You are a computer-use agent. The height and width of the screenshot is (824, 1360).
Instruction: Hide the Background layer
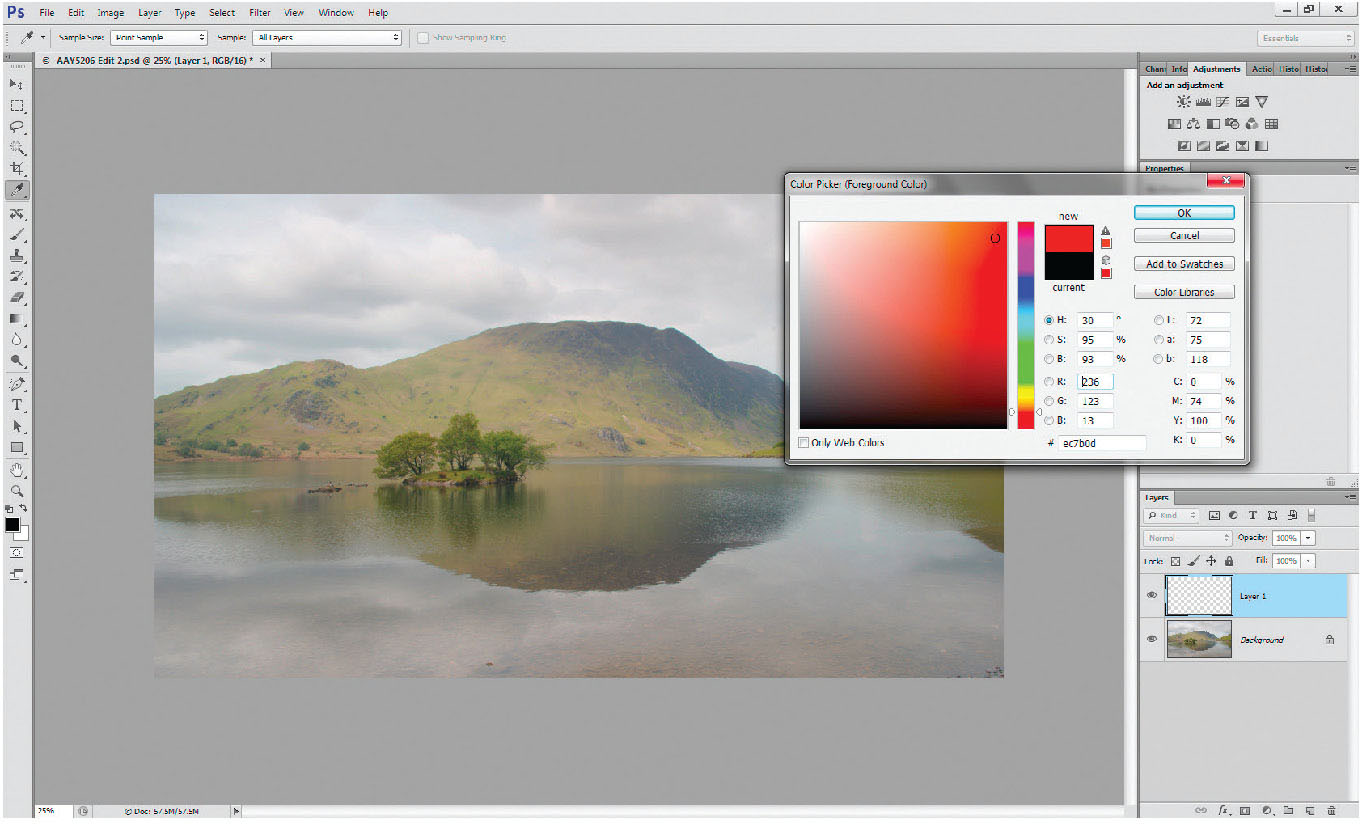click(x=1152, y=638)
